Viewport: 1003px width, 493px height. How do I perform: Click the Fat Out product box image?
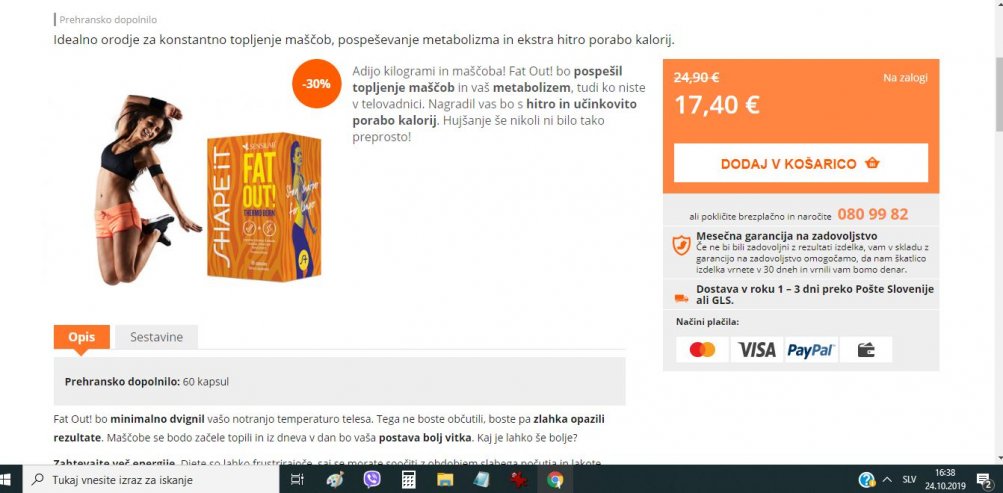(264, 206)
